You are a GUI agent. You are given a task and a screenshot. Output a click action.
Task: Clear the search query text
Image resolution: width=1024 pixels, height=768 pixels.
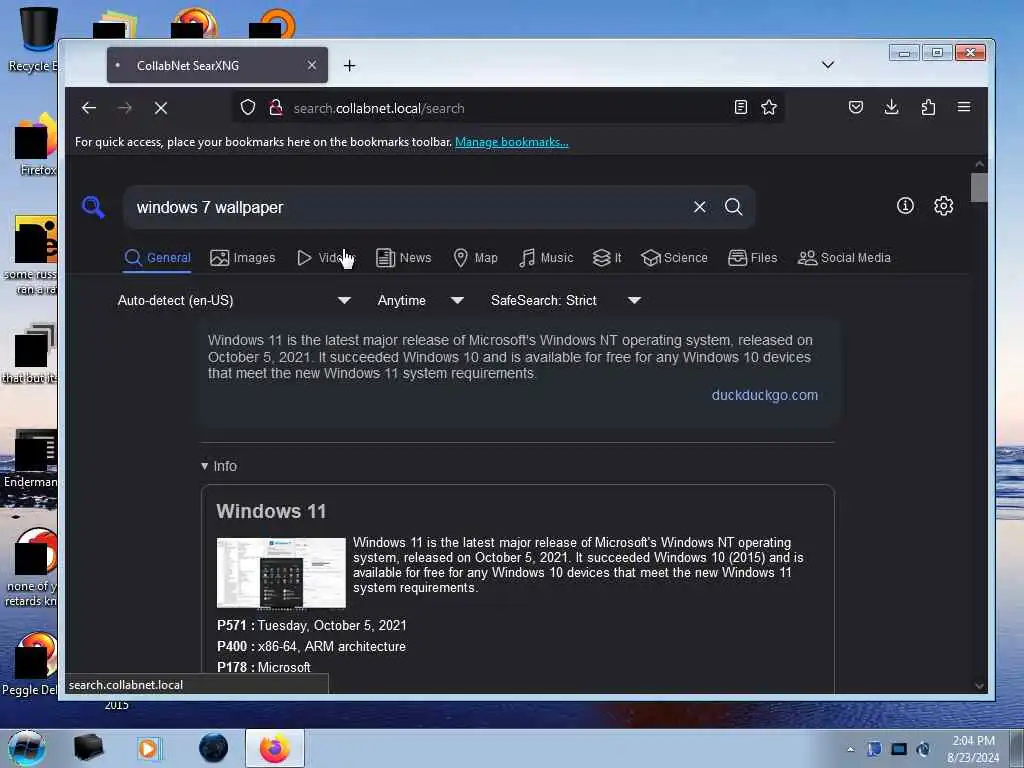point(699,207)
